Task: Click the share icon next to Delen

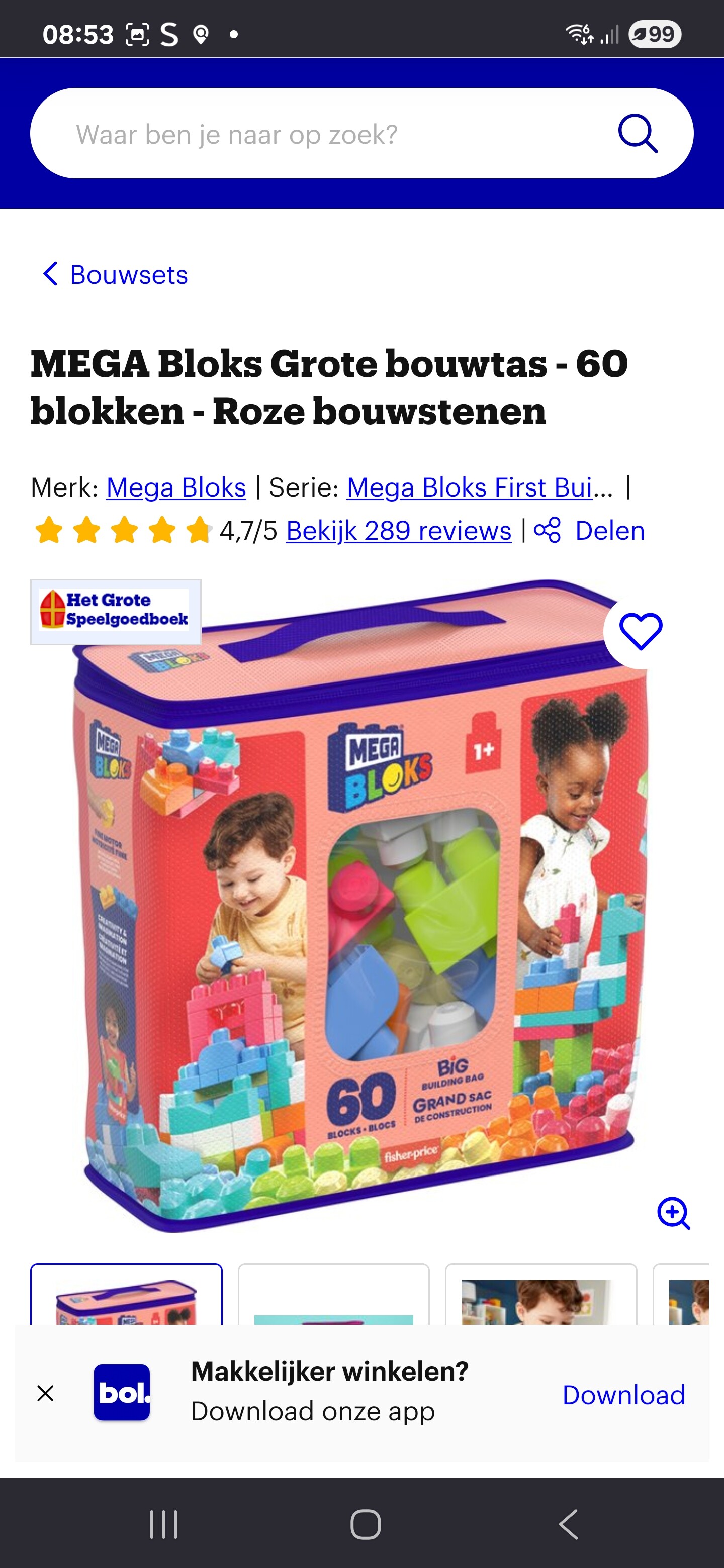Action: click(x=547, y=530)
